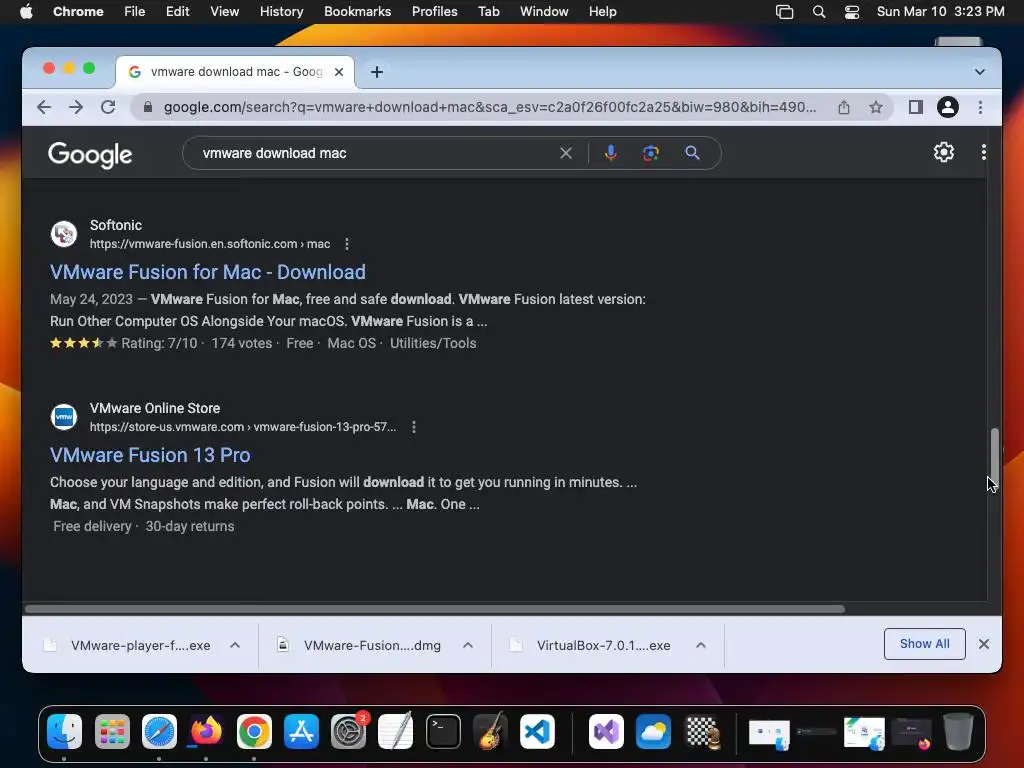Screen dimensions: 1024x768
Task: Expand VMware-Fusion dmg download options
Action: point(468,645)
